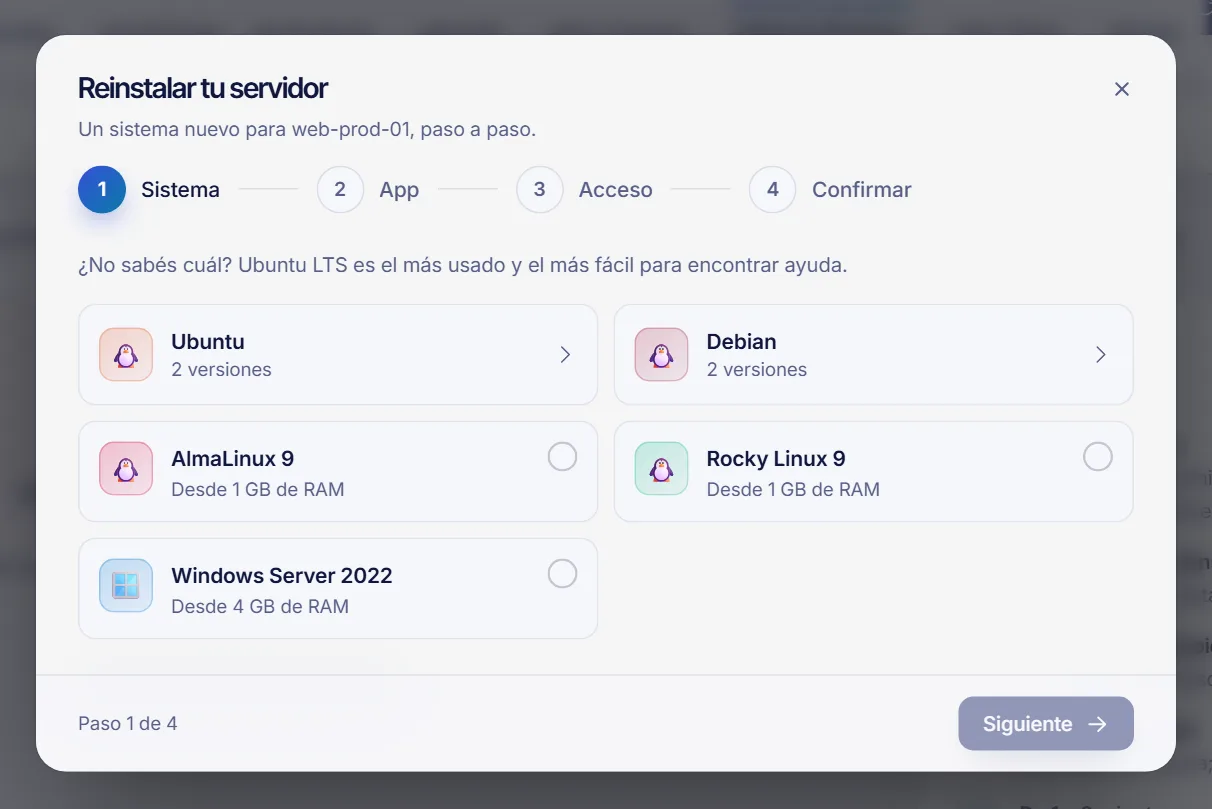1212x809 pixels.
Task: Click "Desde 1 GB de RAM" under Rocky Linux 9
Action: tap(793, 490)
